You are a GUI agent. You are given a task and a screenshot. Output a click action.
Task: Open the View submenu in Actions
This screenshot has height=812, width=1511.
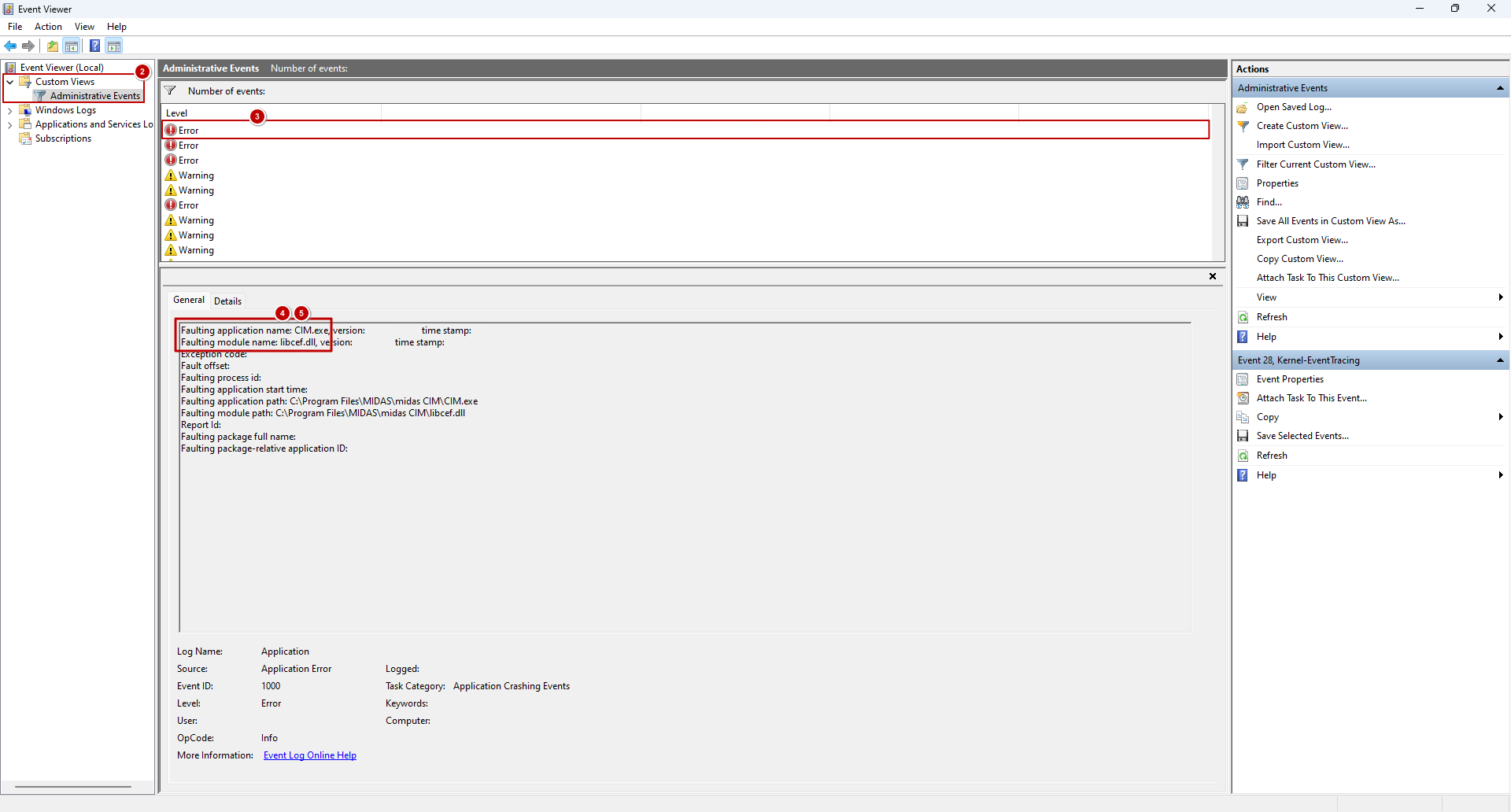tap(1266, 297)
